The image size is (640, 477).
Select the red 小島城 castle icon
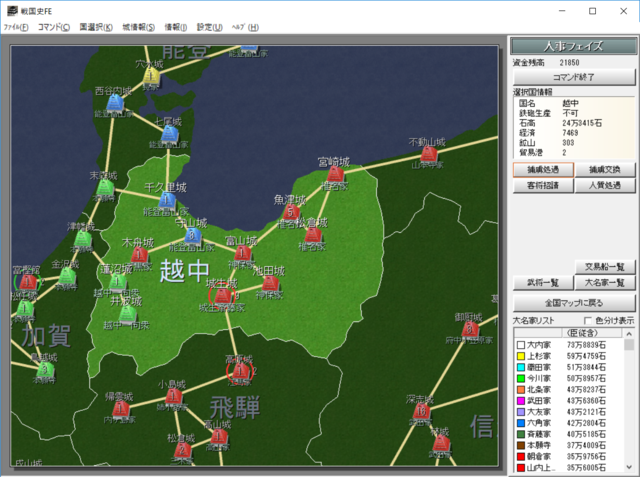click(x=173, y=396)
